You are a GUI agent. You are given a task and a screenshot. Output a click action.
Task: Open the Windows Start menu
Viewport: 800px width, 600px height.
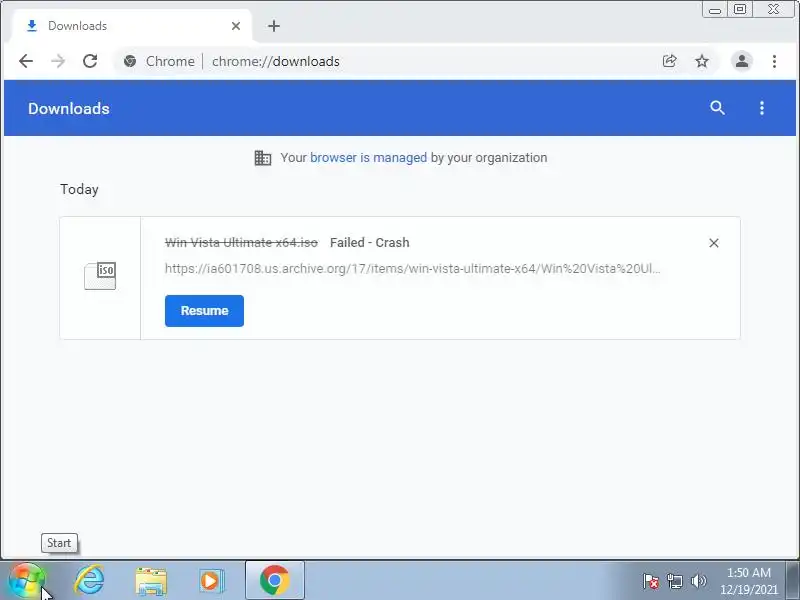(x=27, y=581)
